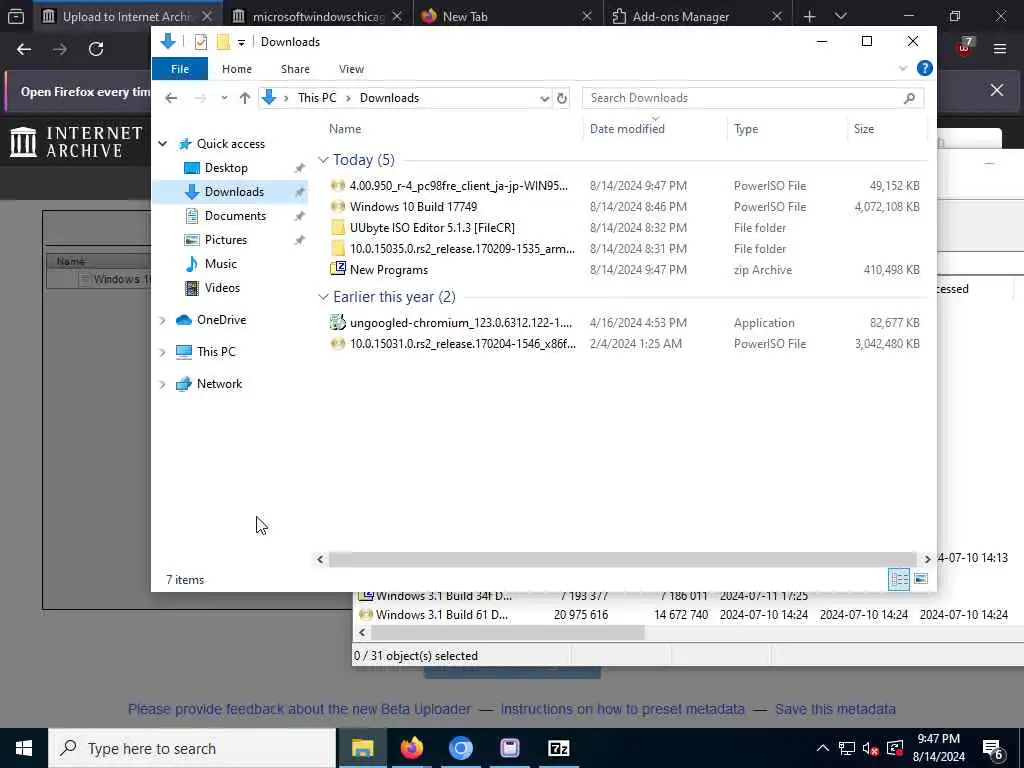Refresh the Downloads folder

pyautogui.click(x=562, y=99)
